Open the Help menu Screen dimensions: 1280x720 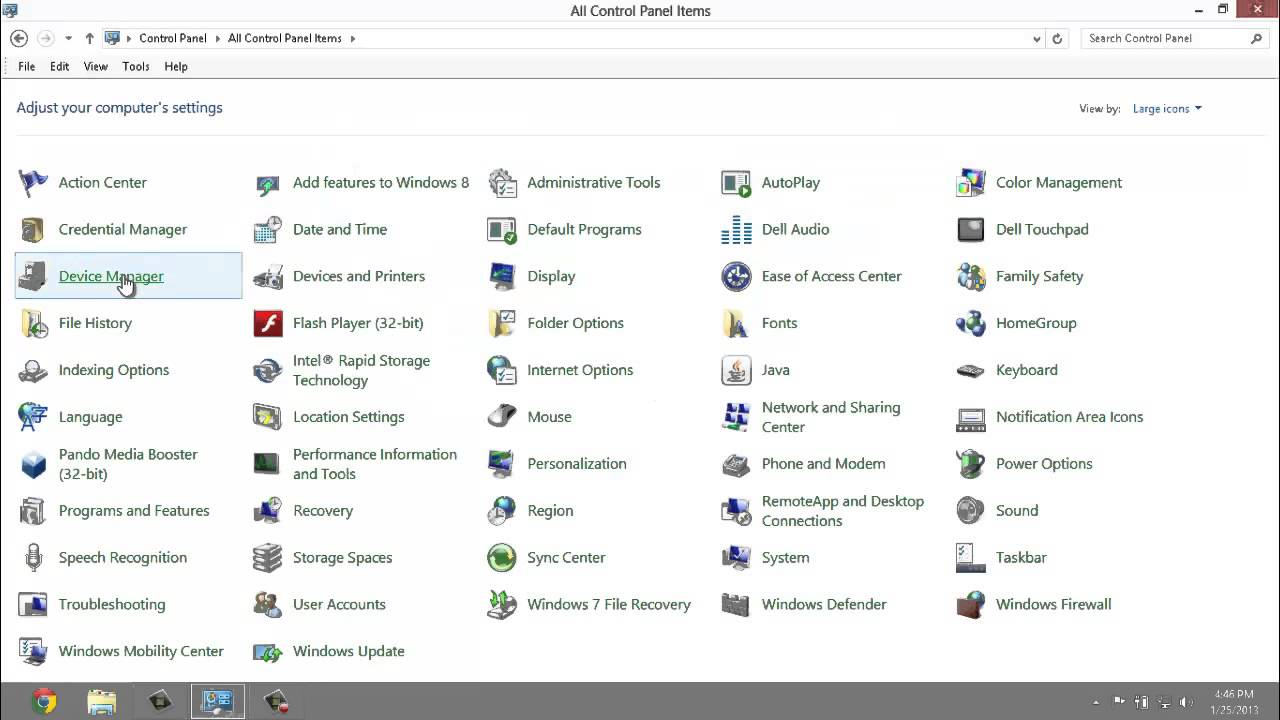click(176, 67)
